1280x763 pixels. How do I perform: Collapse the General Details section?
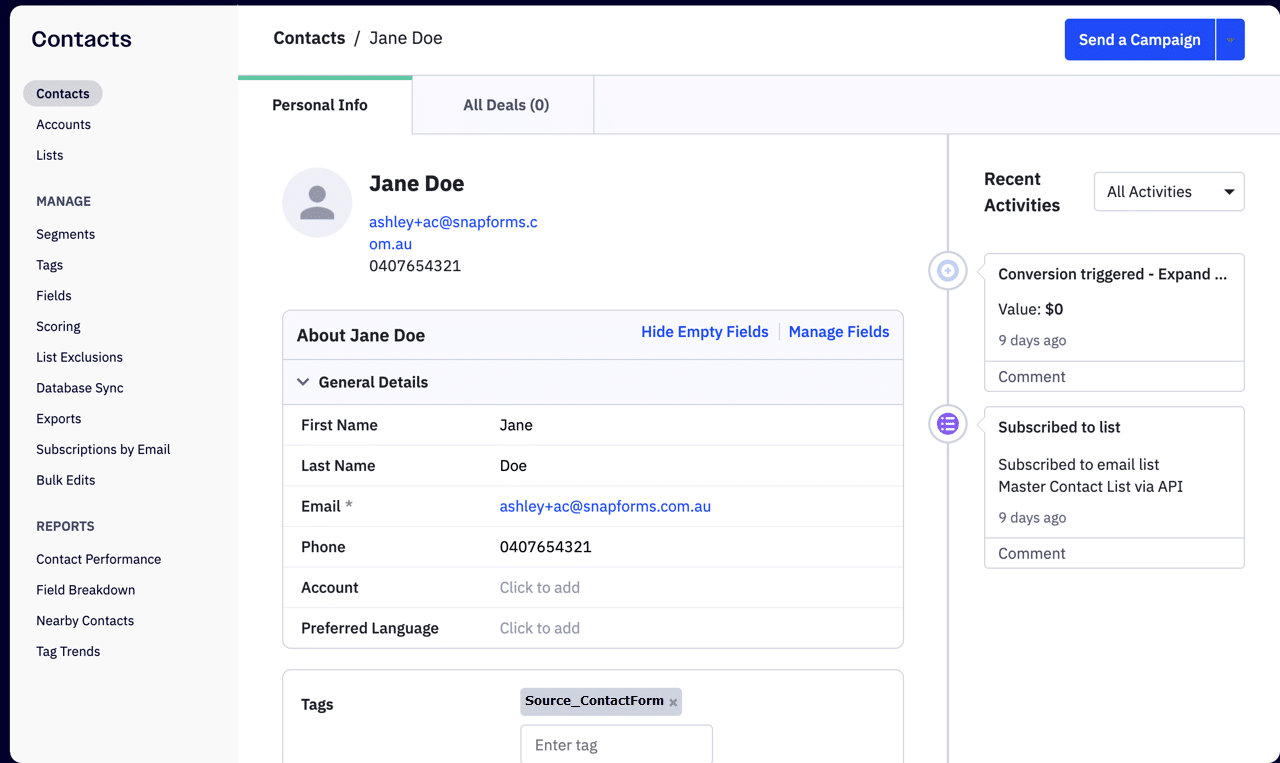click(303, 381)
